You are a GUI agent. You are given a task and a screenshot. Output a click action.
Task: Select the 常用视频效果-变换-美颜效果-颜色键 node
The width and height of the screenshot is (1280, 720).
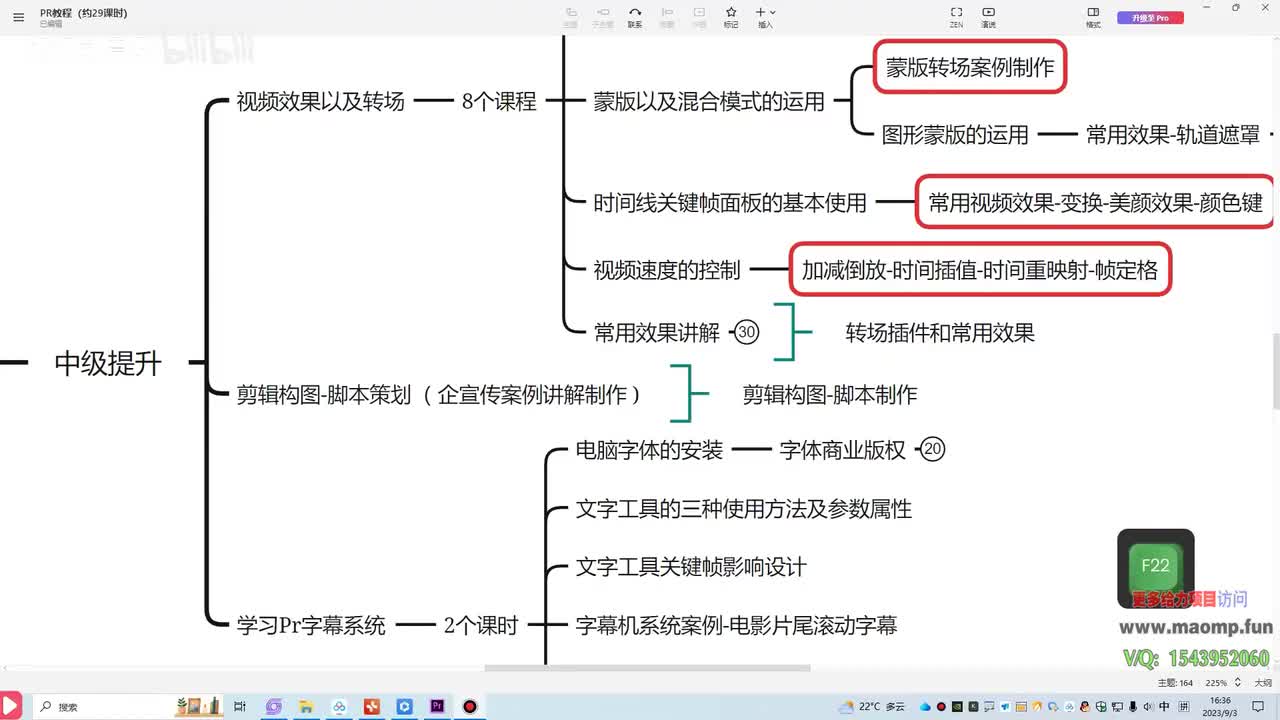click(1096, 202)
